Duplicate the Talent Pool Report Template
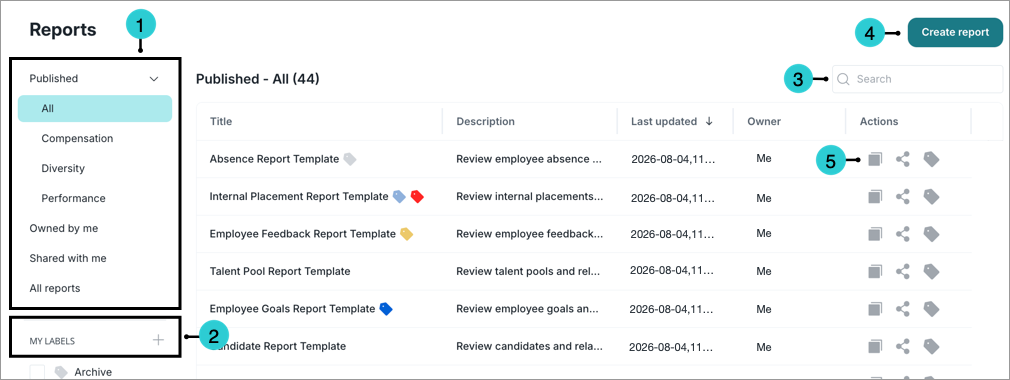The height and width of the screenshot is (380, 1010). (874, 271)
